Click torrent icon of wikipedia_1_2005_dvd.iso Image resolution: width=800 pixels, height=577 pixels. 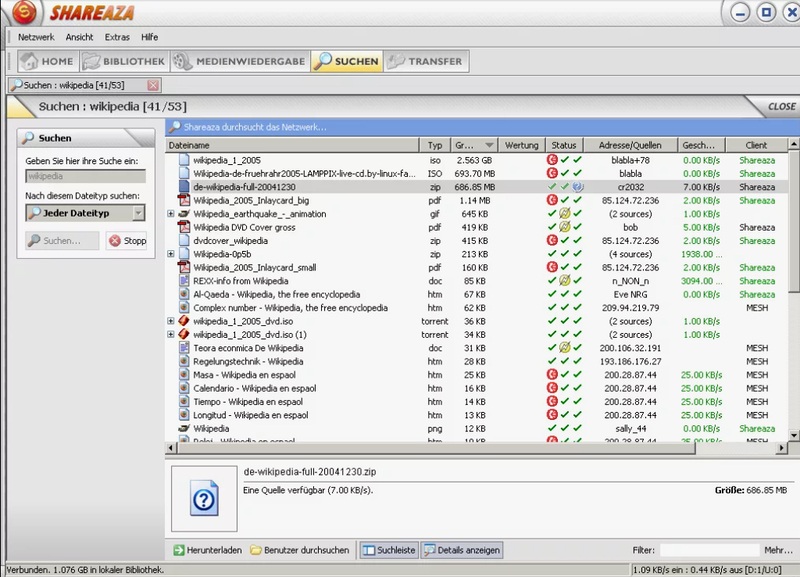(x=184, y=321)
